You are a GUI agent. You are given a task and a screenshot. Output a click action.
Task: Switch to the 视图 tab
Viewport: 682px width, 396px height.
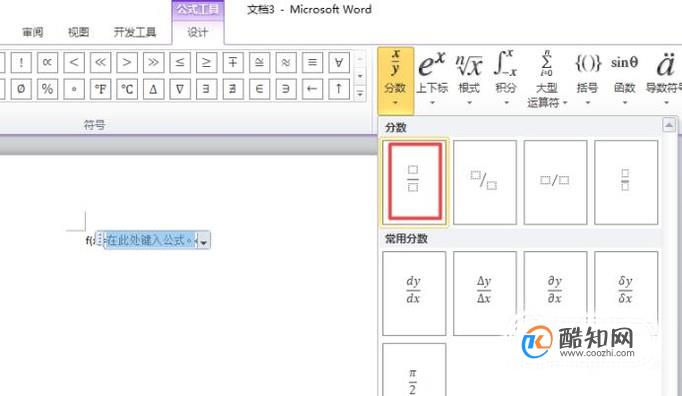[x=78, y=32]
